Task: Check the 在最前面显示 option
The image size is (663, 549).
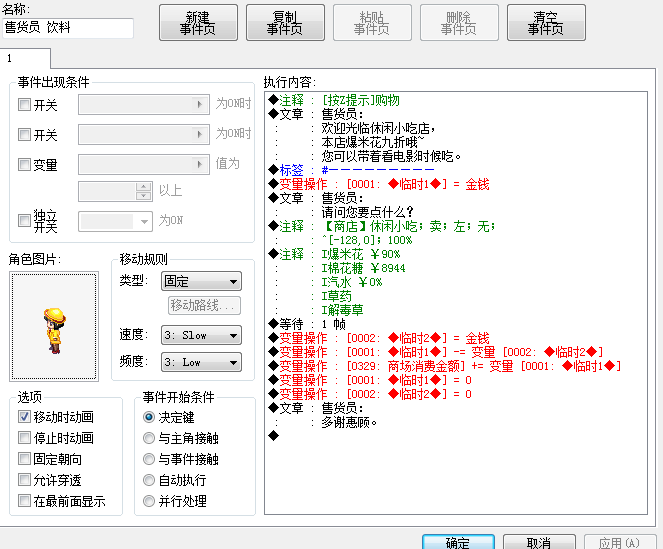Action: (25, 501)
